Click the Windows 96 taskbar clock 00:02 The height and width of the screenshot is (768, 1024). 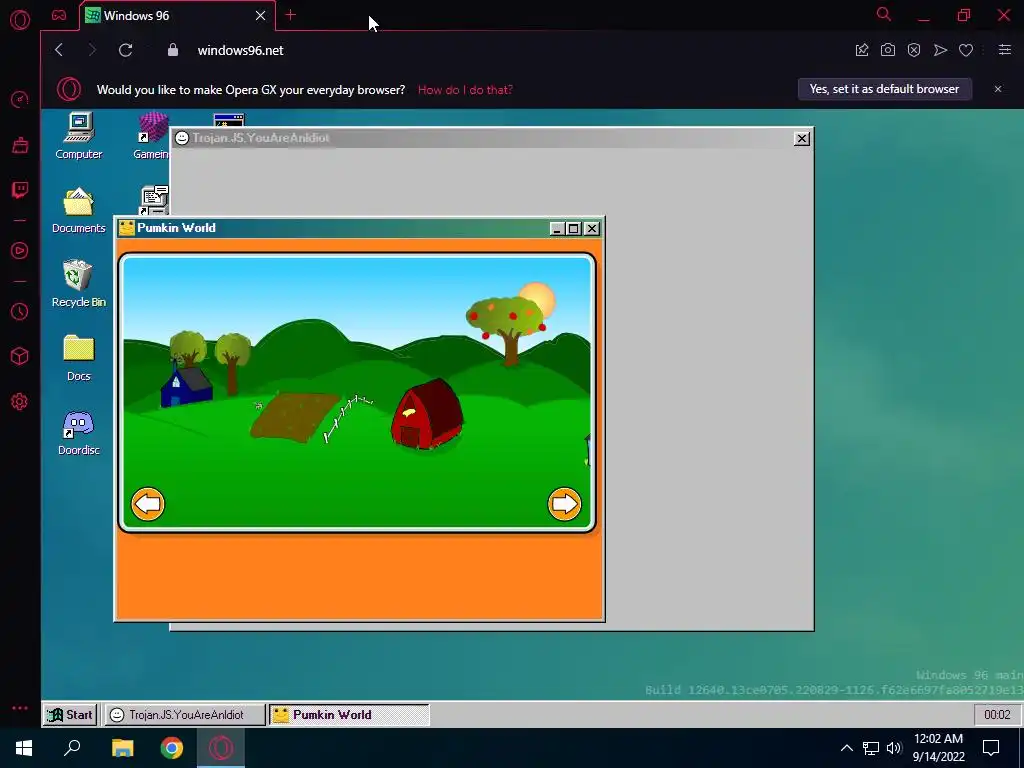point(997,714)
